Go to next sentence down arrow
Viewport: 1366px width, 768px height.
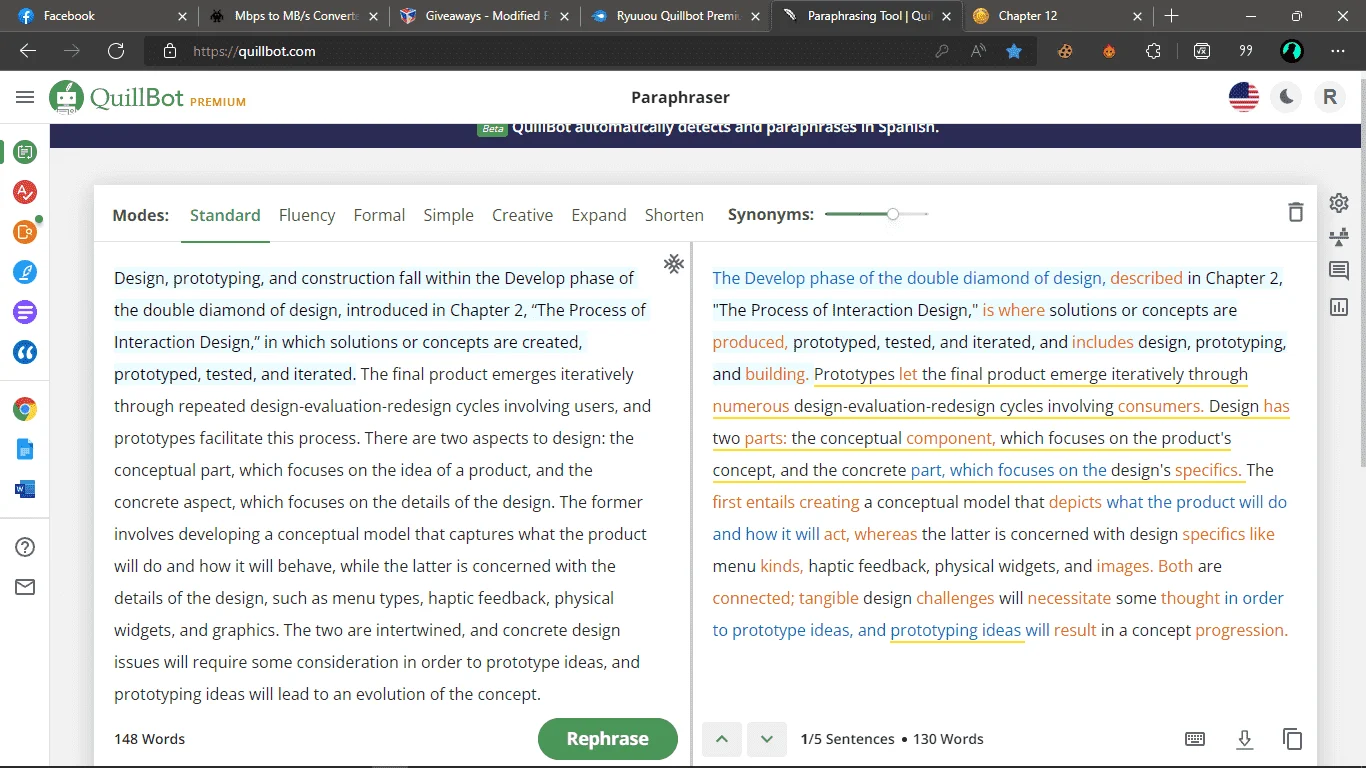(767, 739)
